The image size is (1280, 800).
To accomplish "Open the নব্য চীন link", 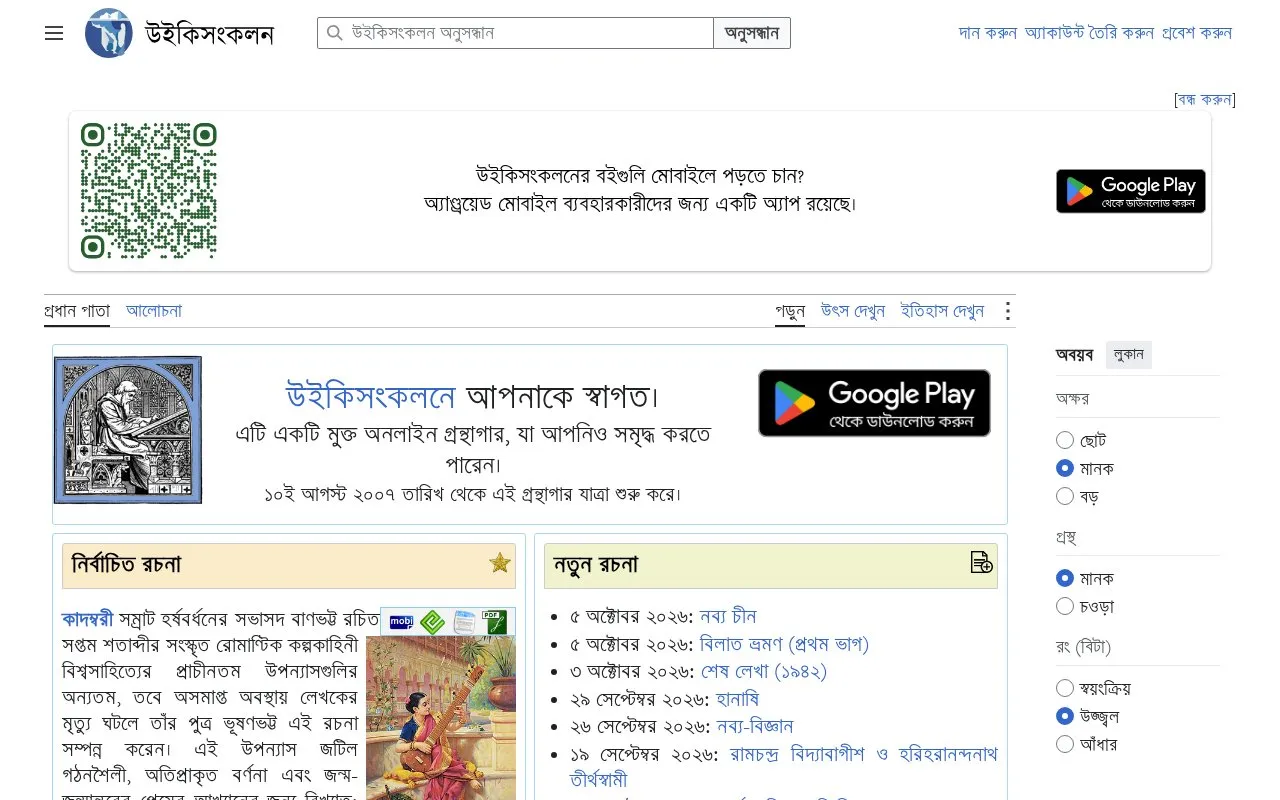I will tap(728, 616).
